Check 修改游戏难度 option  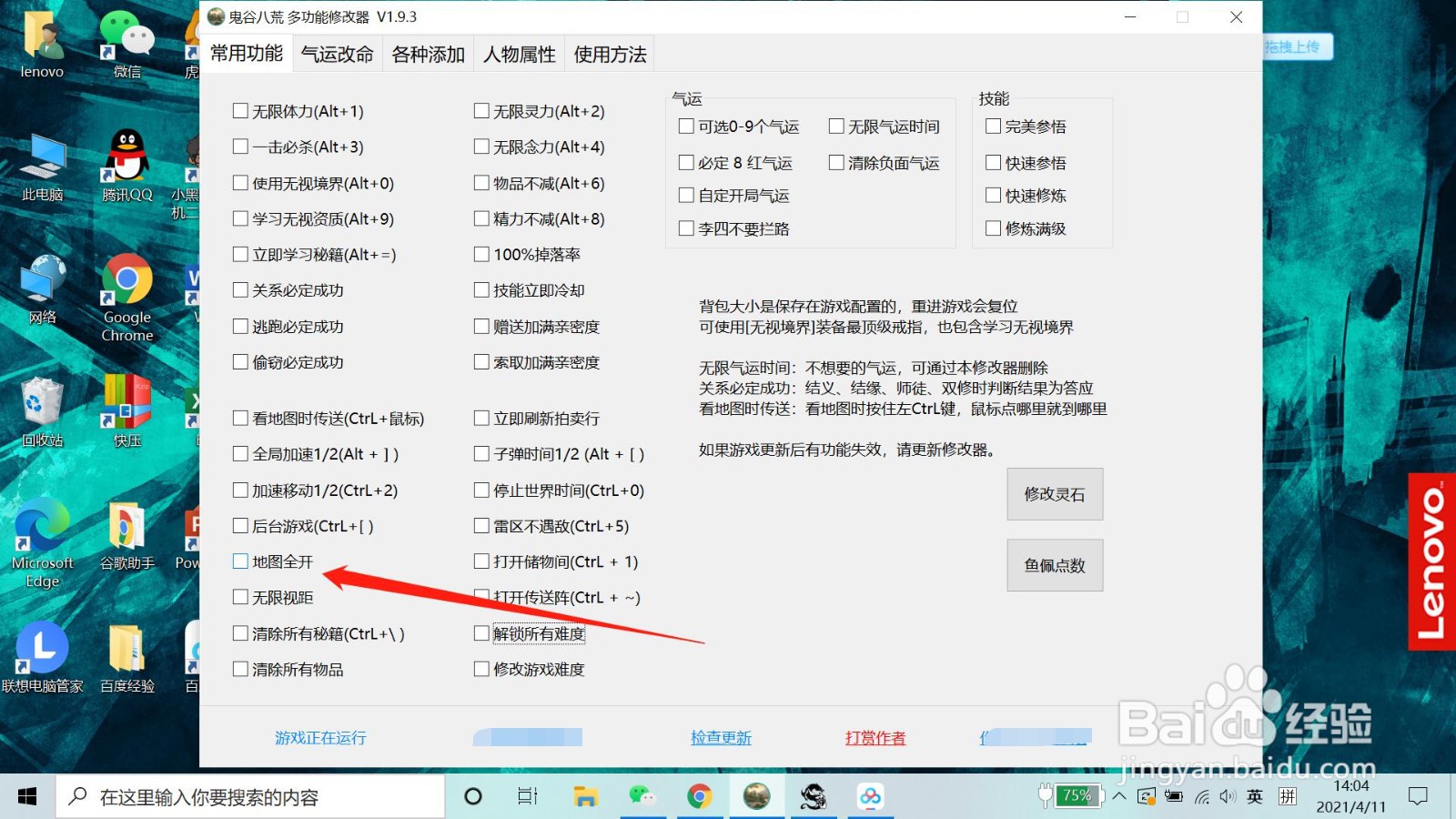[481, 669]
